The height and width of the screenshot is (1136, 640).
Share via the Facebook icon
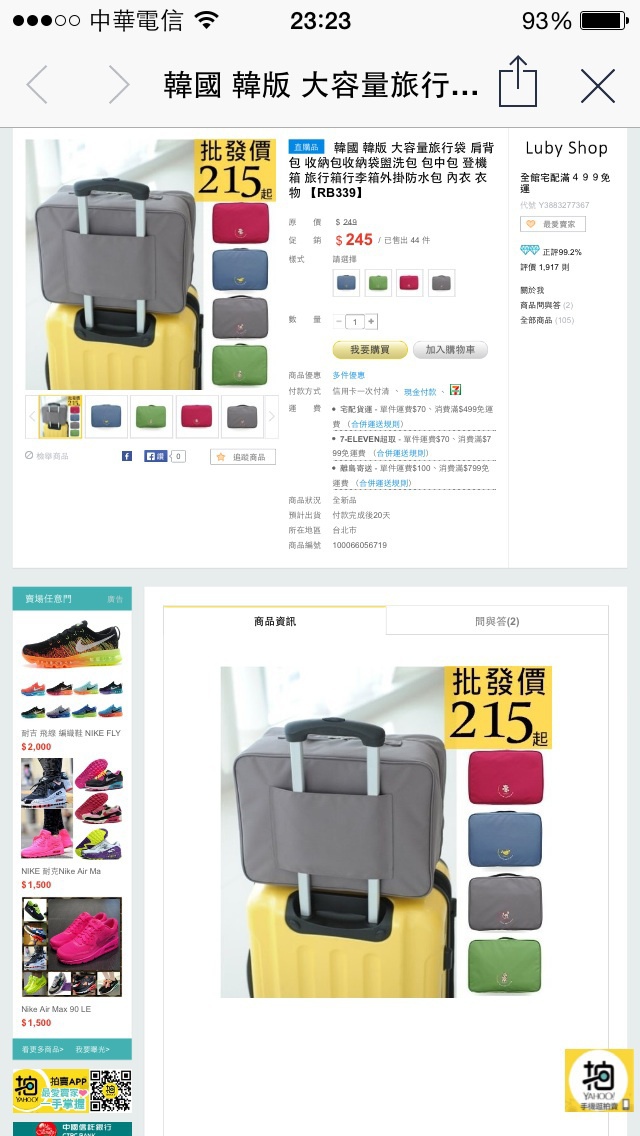pyautogui.click(x=127, y=456)
